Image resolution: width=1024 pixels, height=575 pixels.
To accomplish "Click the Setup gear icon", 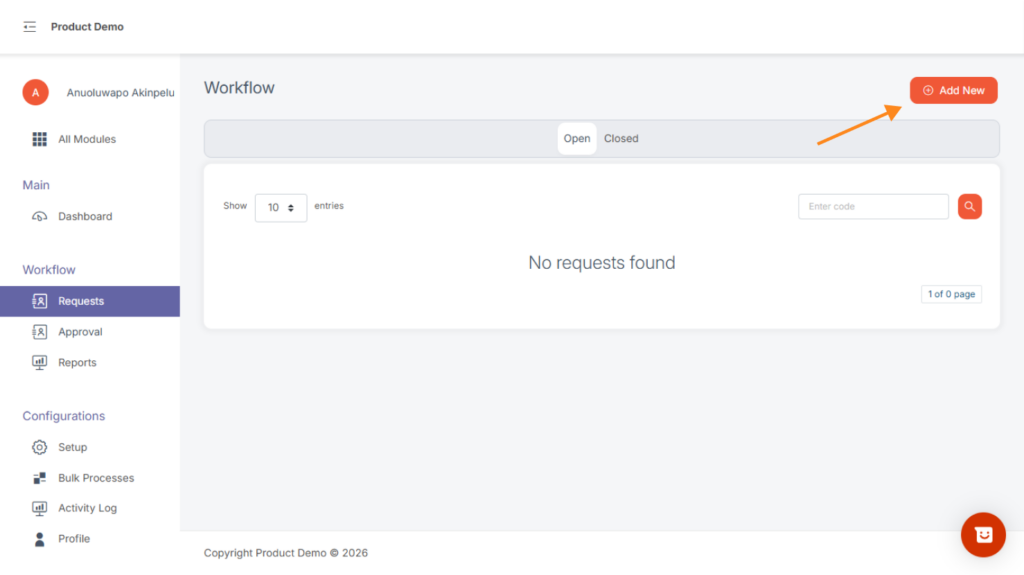I will [40, 447].
